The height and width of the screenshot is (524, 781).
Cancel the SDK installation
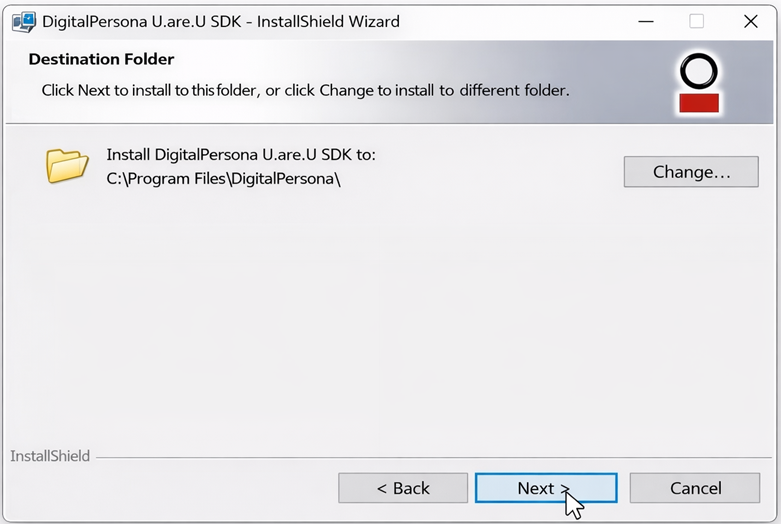point(695,488)
